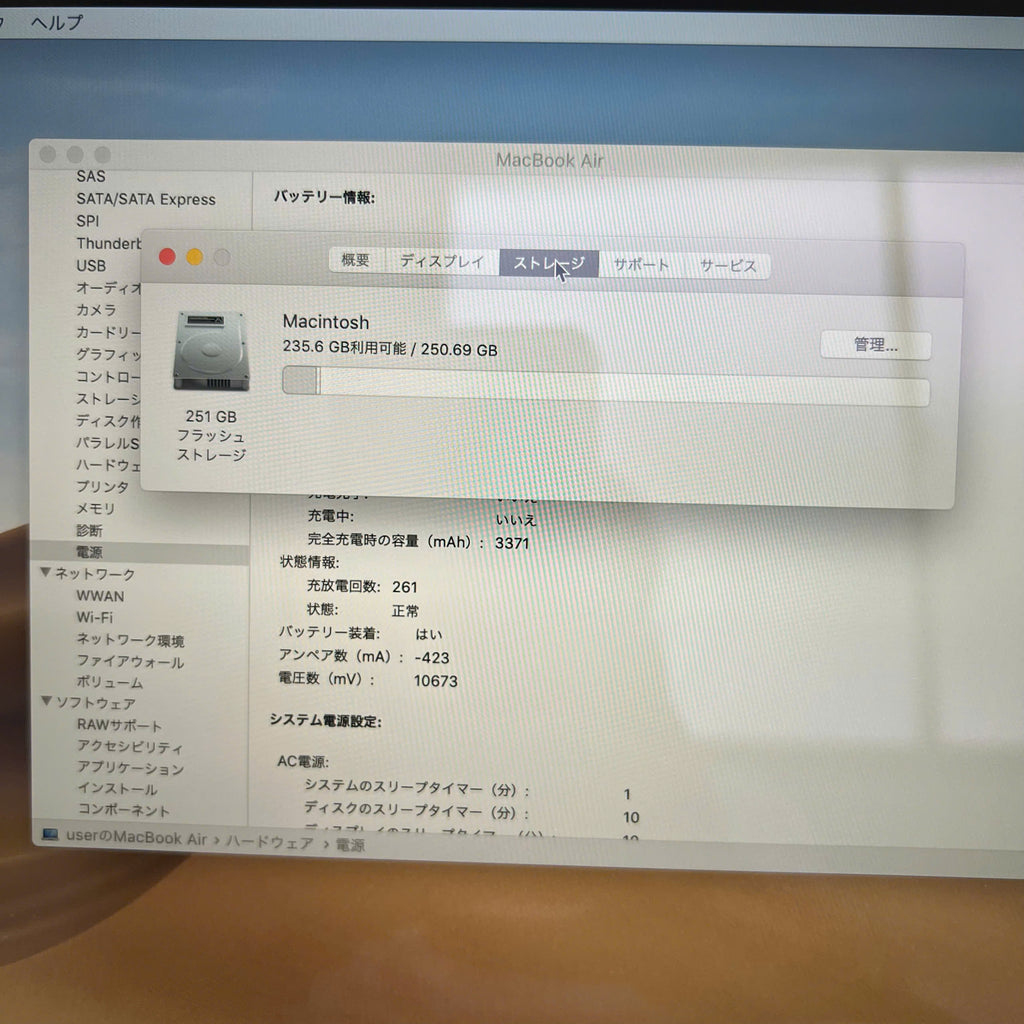Click the 充電中 value いいえ
This screenshot has width=1024, height=1024.
[516, 520]
